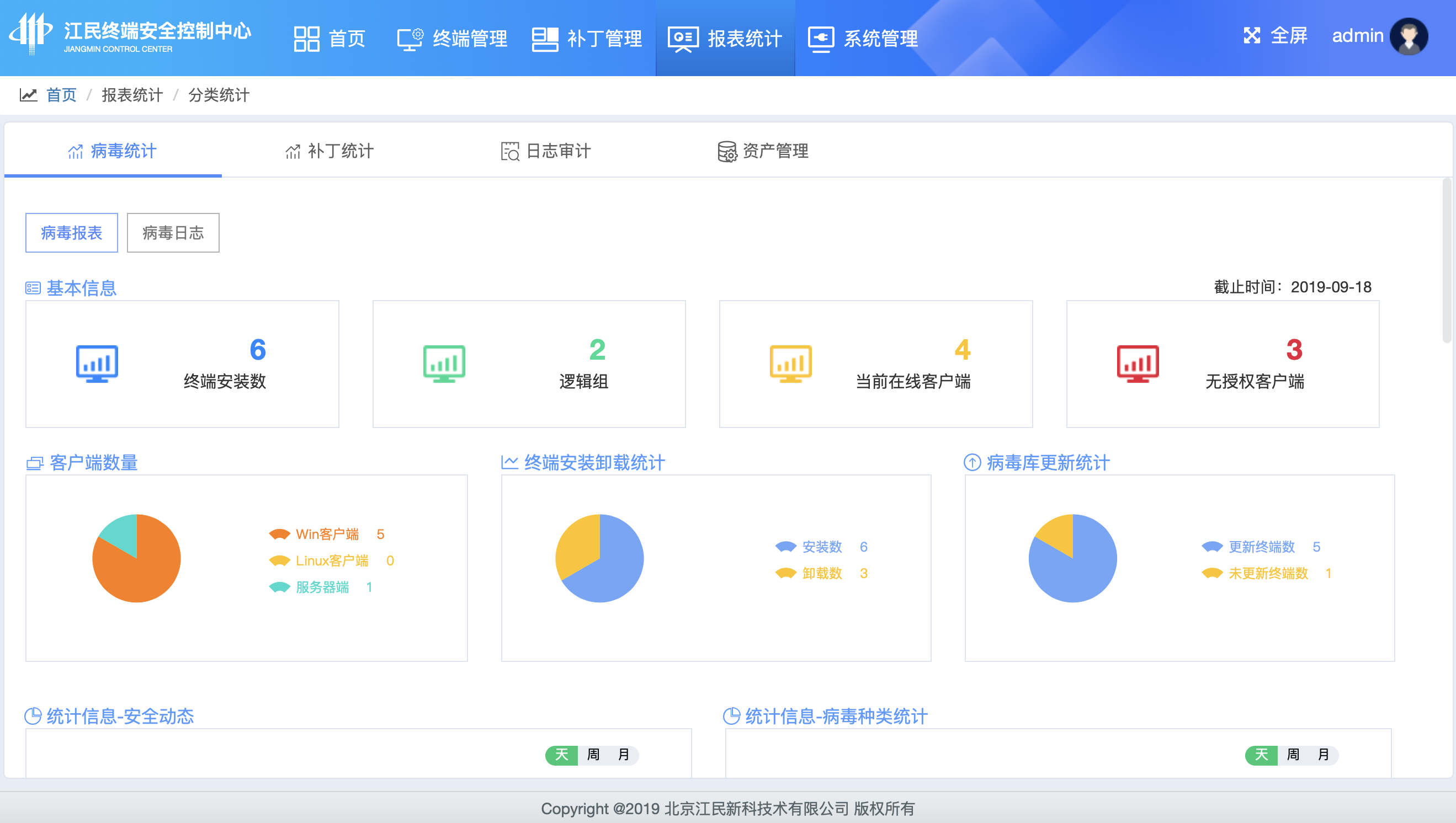The width and height of the screenshot is (1456, 823).
Task: Click the fullscreen (全屏) icon
Action: tap(1251, 36)
